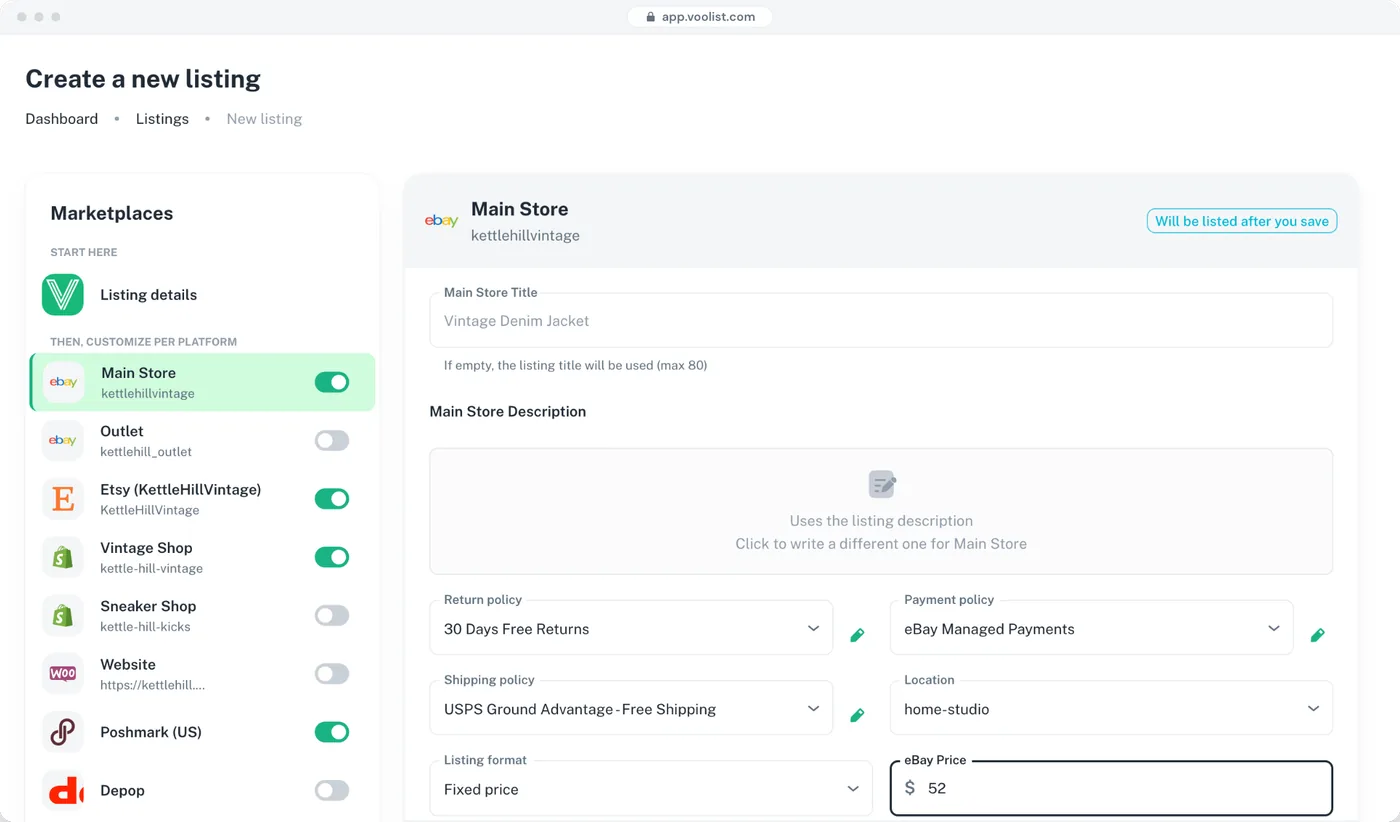Open the Location dropdown showing home-studio
This screenshot has width=1400, height=822.
click(1111, 708)
